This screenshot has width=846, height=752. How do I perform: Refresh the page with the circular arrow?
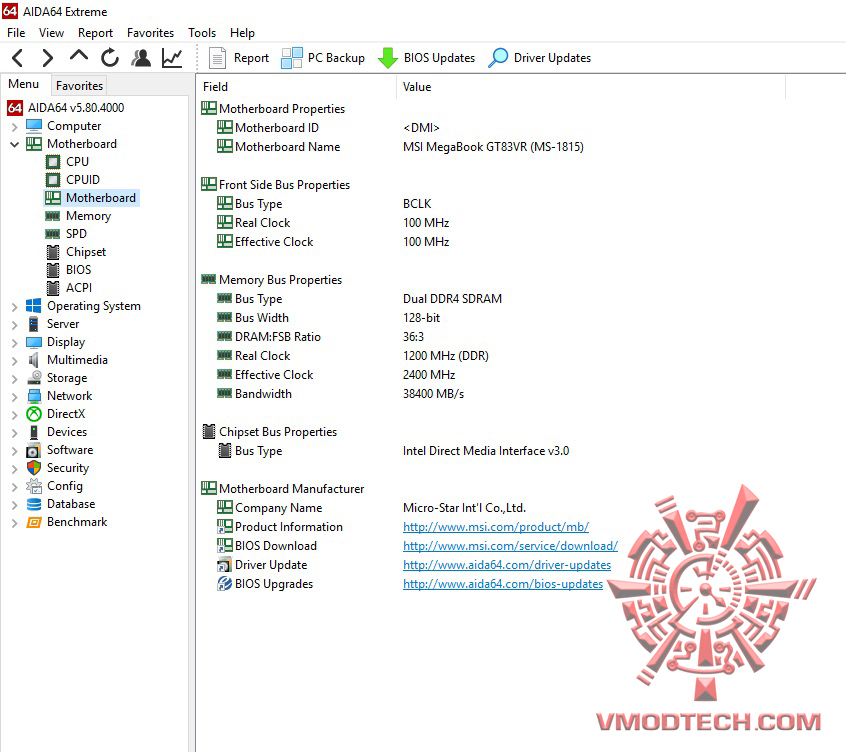point(110,58)
